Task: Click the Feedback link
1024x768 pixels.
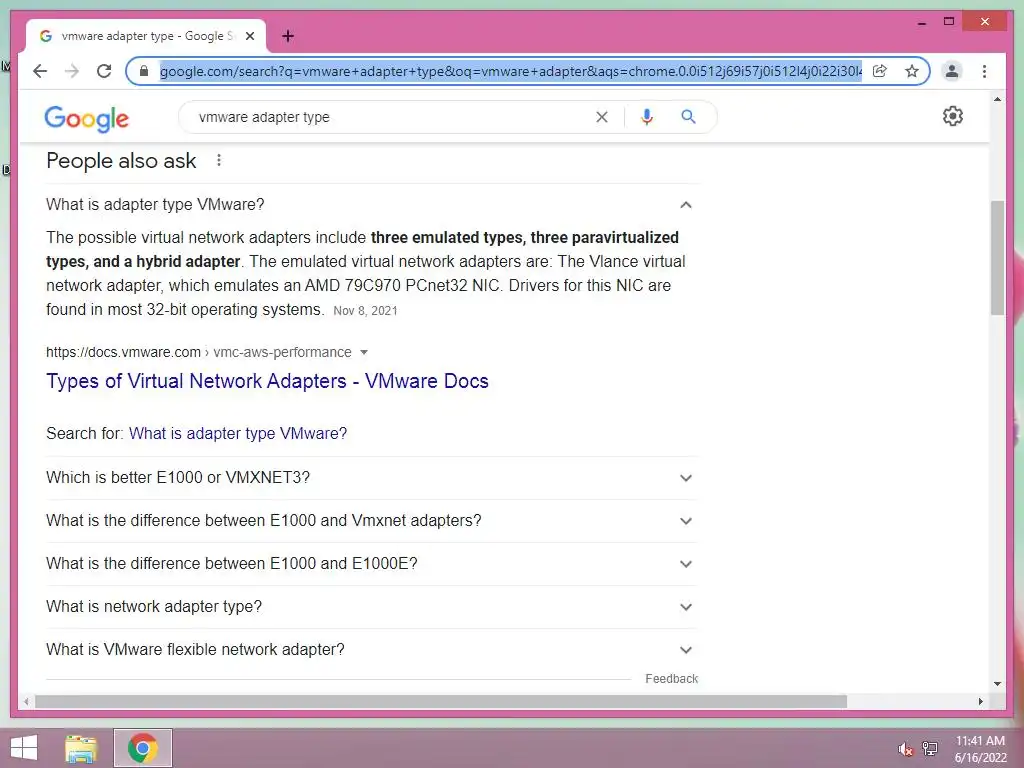Action: [671, 679]
